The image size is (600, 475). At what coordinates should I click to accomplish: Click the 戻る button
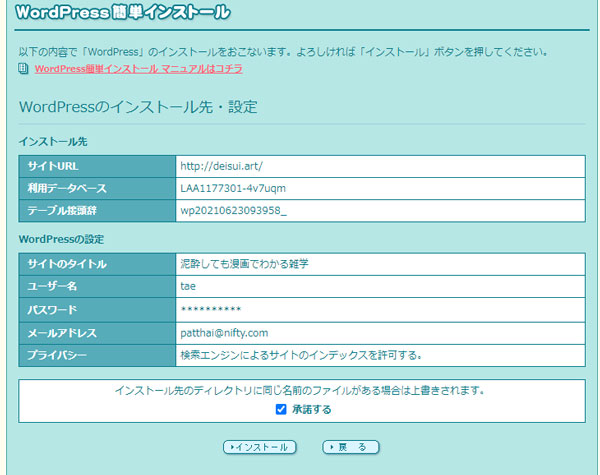(x=351, y=447)
